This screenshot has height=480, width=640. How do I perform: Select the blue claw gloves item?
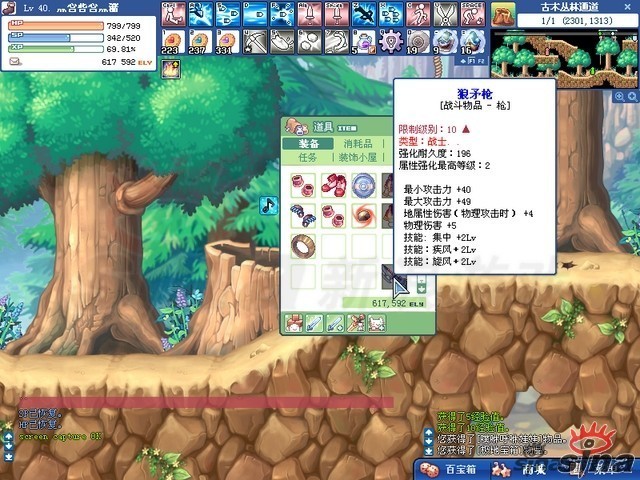pos(303,216)
